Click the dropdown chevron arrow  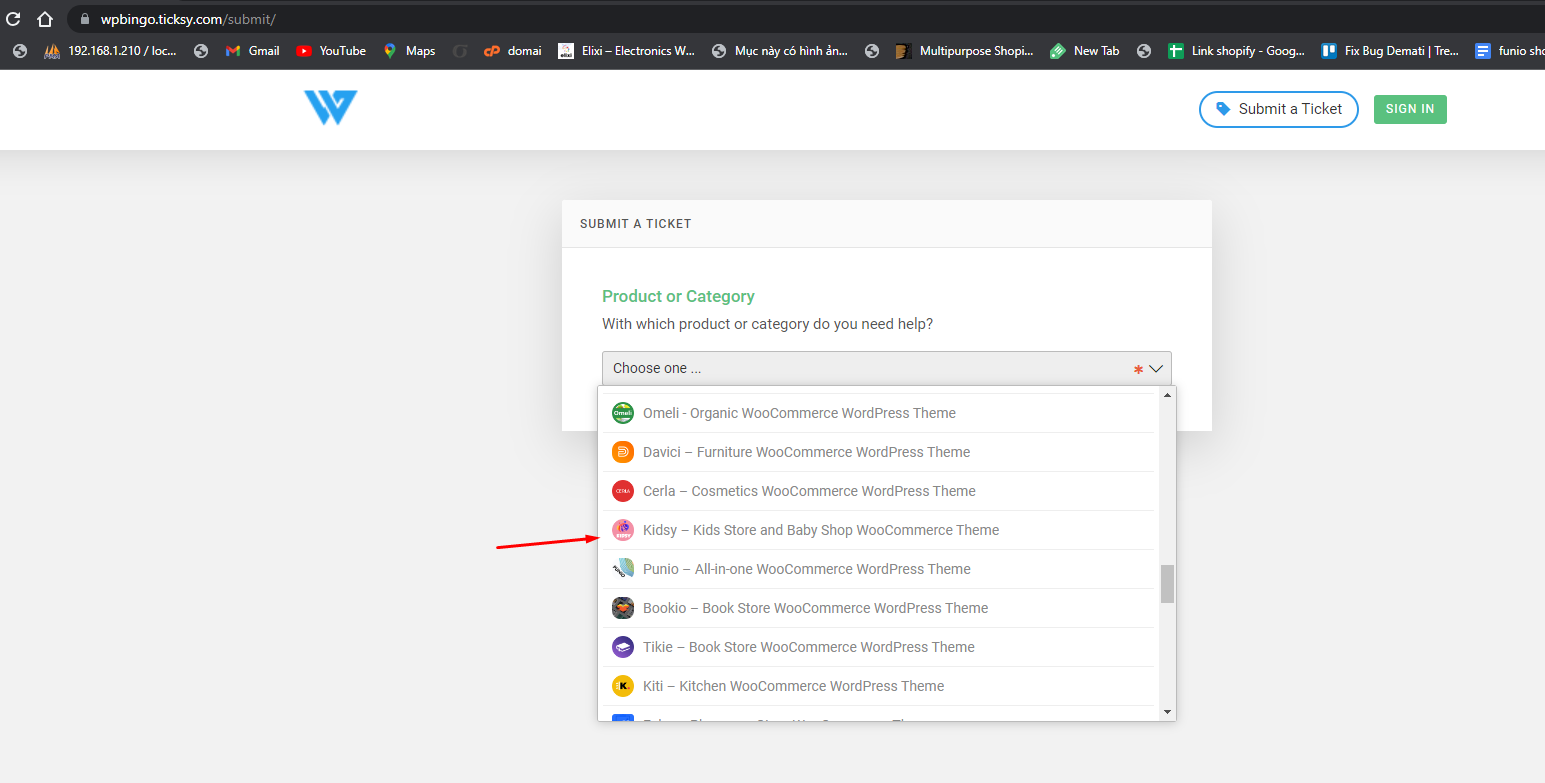pyautogui.click(x=1156, y=369)
